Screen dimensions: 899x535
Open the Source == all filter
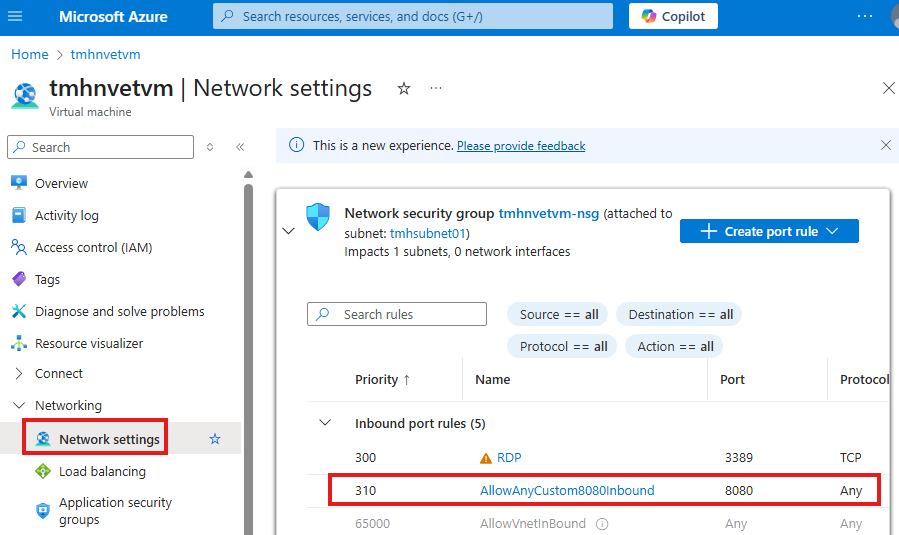click(x=559, y=315)
